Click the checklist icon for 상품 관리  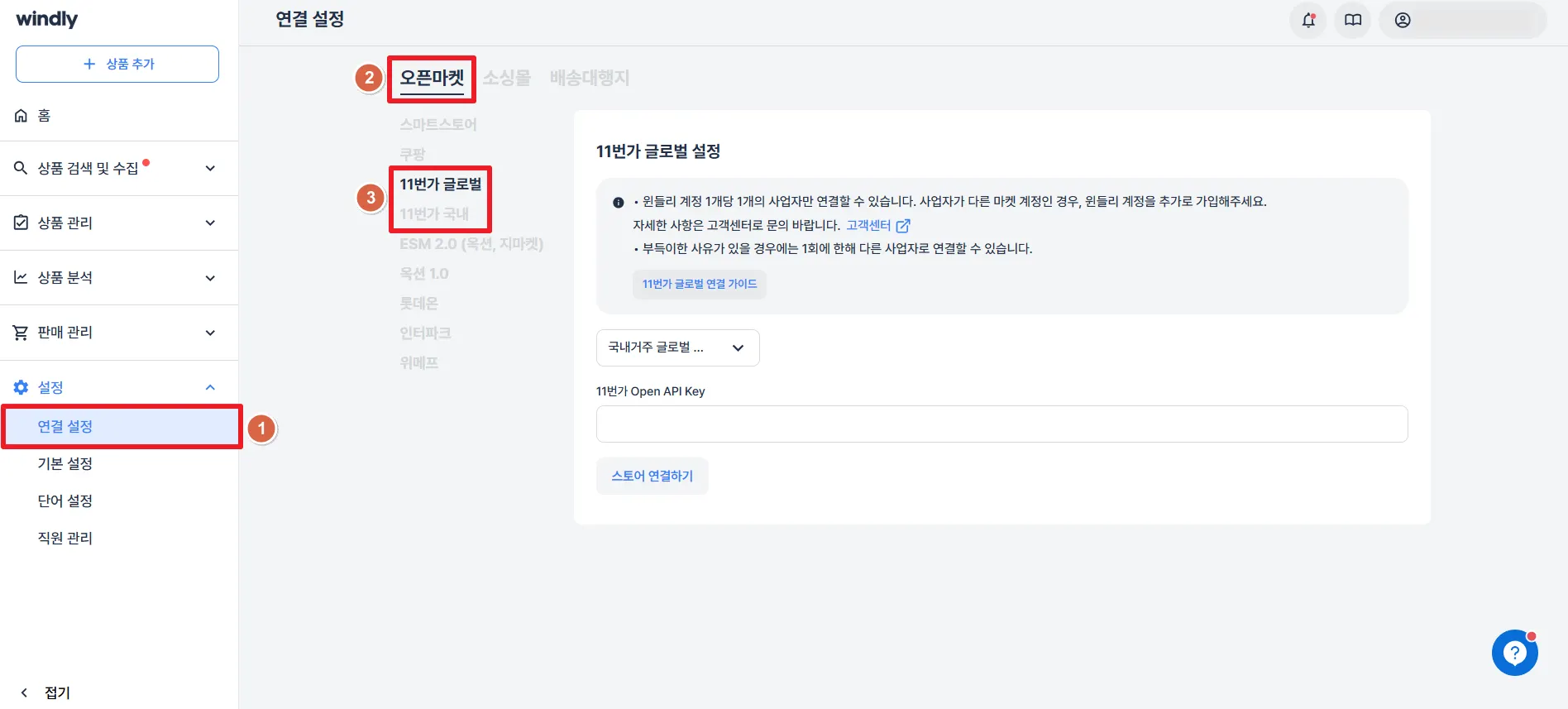(22, 223)
